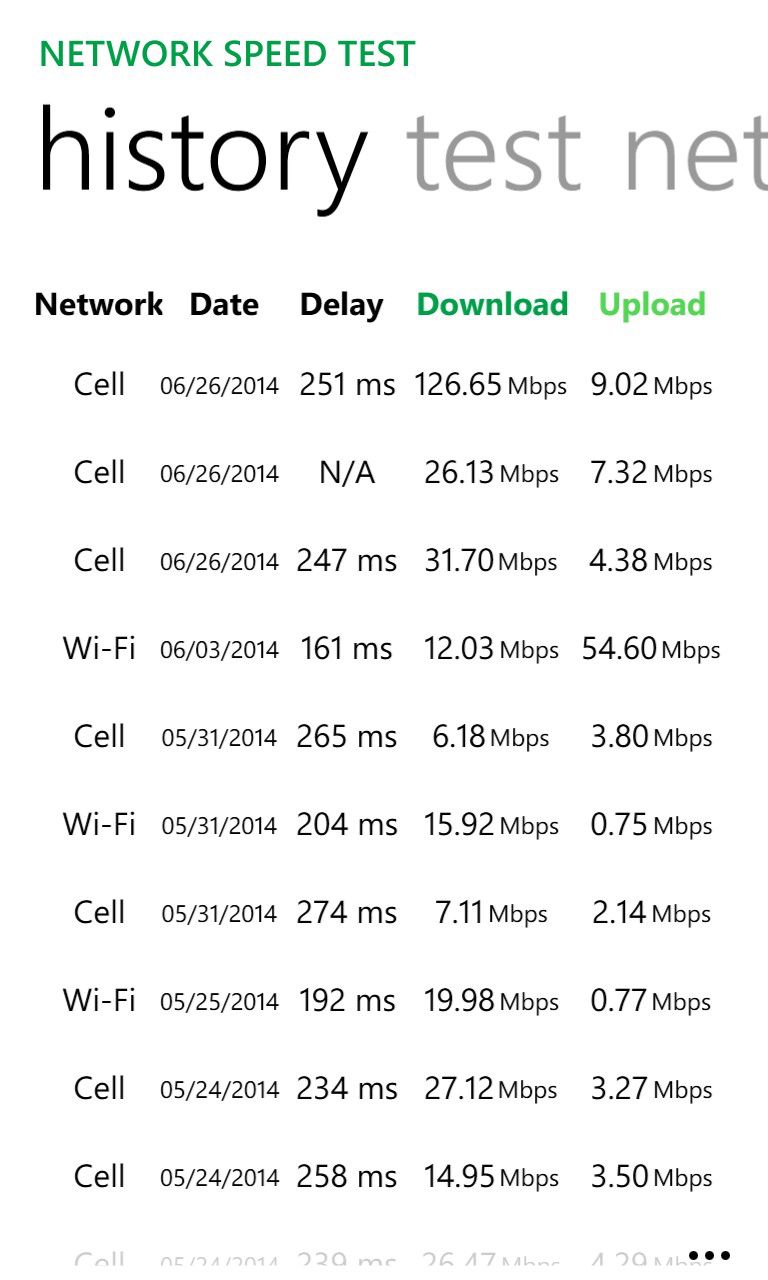Viewport: 768px width, 1280px height.
Task: Tap the NETWORK SPEED TEST app title
Action: coord(227,54)
